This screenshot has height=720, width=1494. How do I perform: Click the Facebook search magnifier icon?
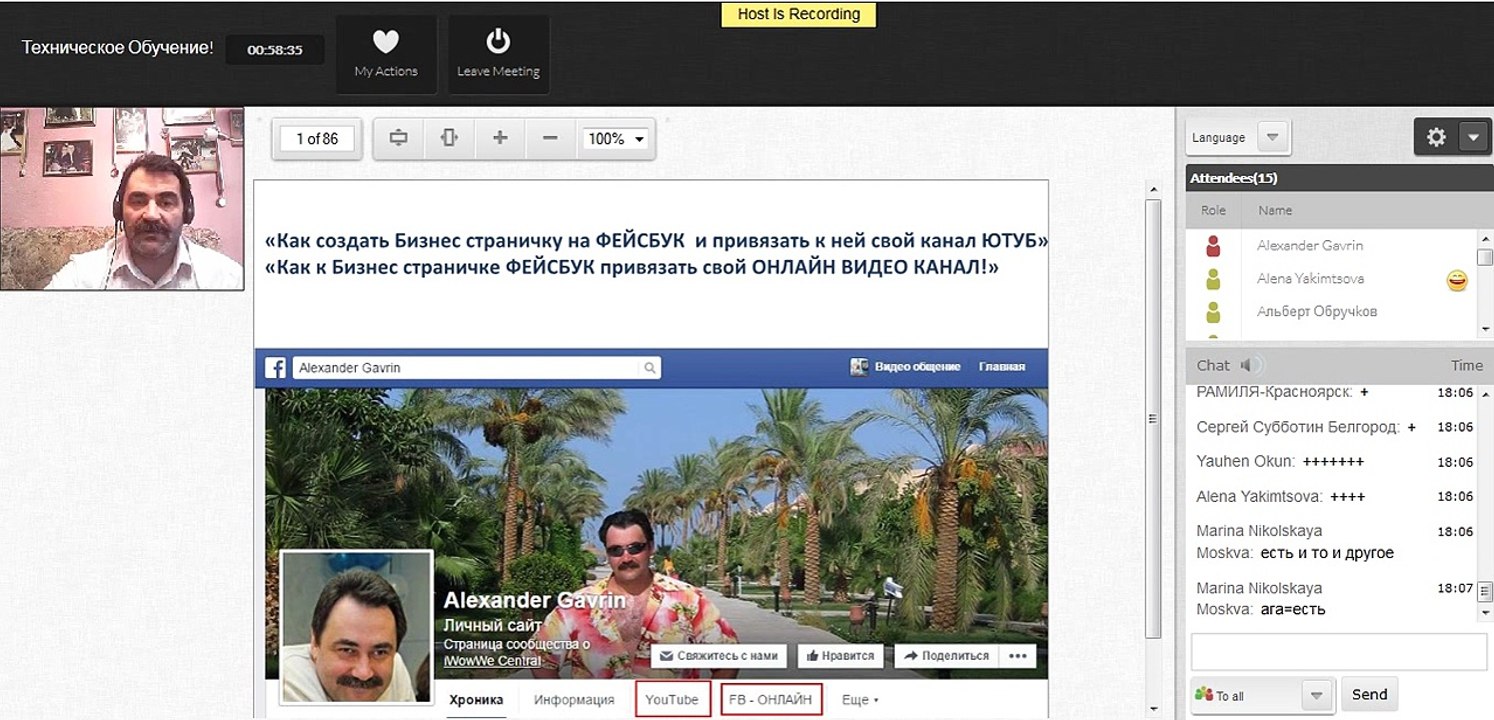click(650, 368)
